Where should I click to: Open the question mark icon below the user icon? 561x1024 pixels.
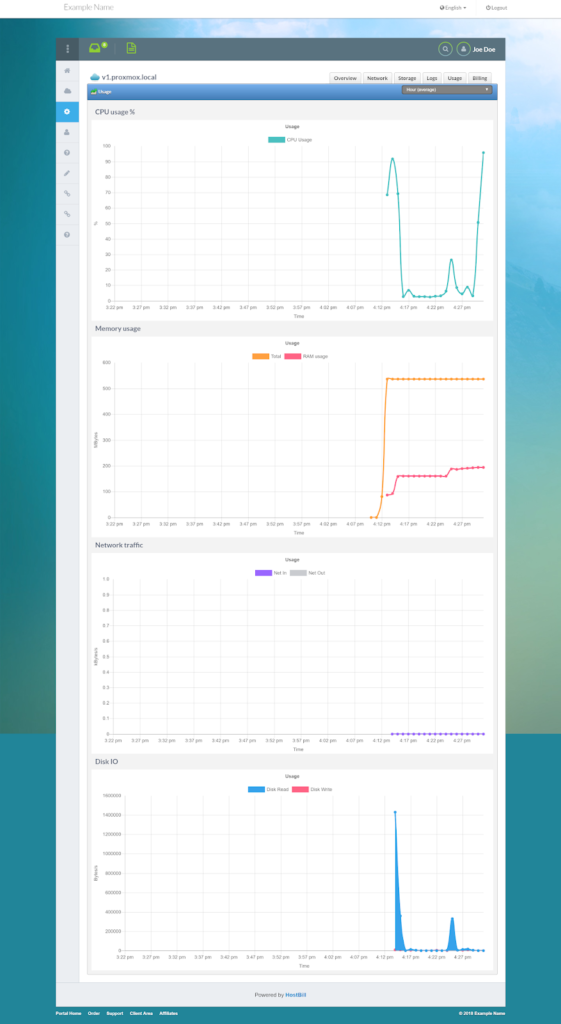click(x=67, y=153)
